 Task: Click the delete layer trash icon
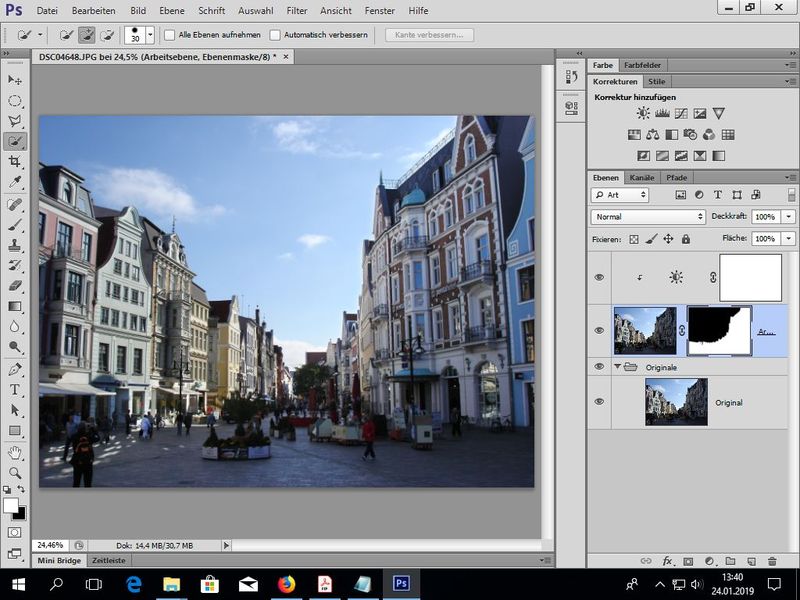click(773, 561)
